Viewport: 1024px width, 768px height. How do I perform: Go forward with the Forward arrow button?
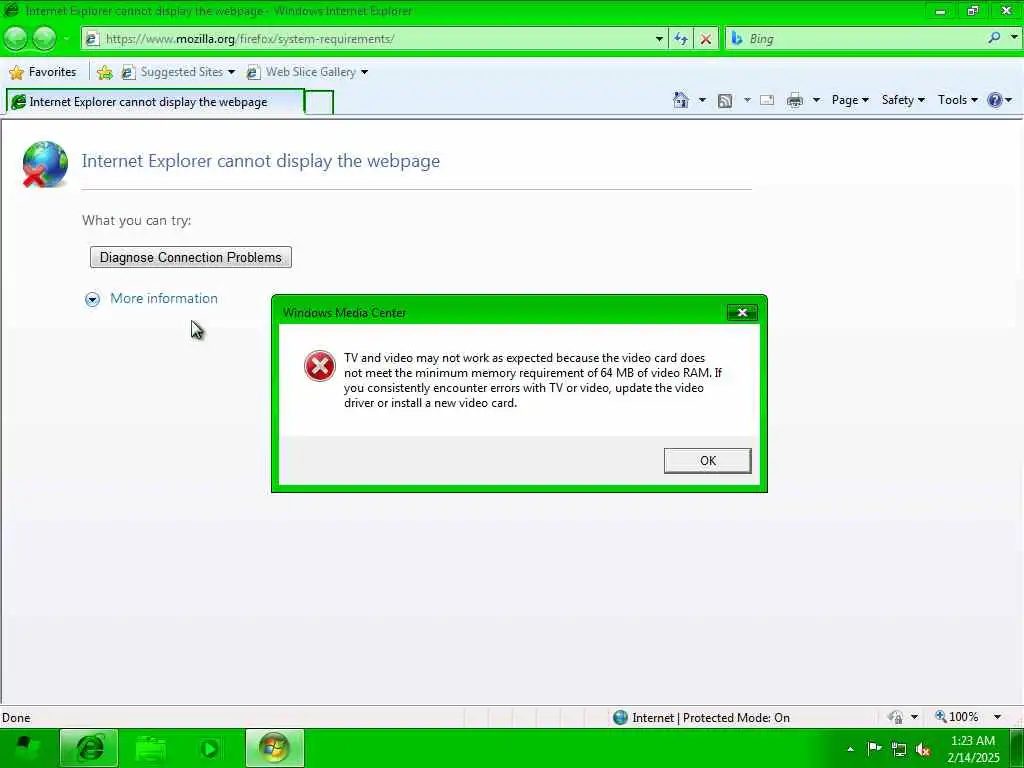pyautogui.click(x=44, y=39)
